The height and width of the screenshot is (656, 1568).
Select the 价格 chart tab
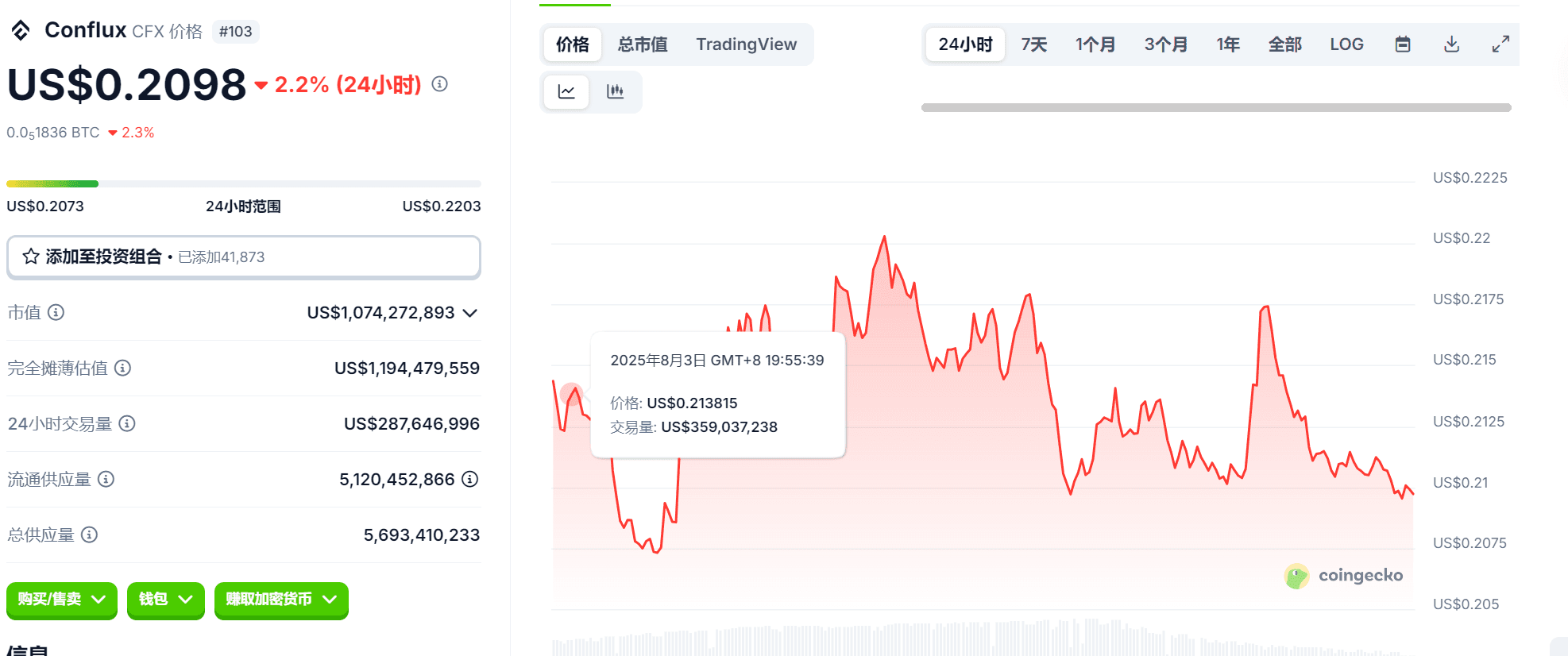(572, 44)
